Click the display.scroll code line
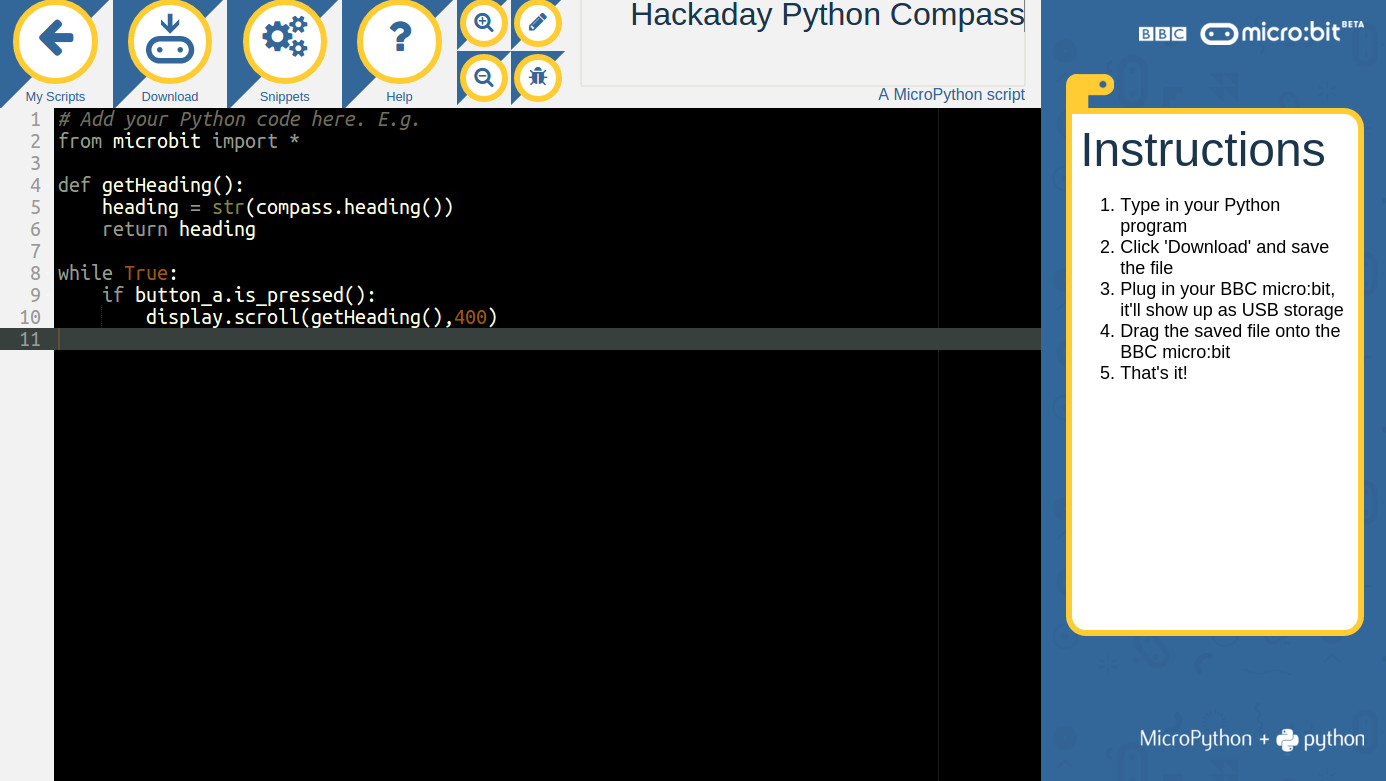The width and height of the screenshot is (1386, 781). (321, 317)
